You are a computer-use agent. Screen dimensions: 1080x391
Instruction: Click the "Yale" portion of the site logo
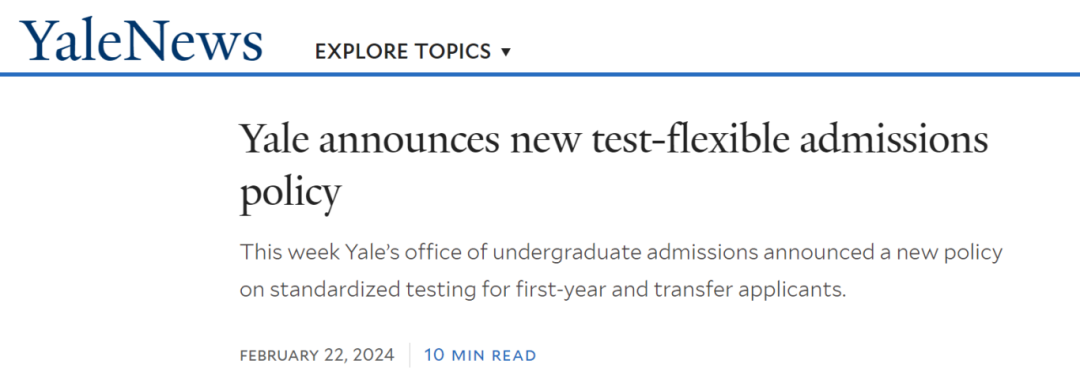pyautogui.click(x=79, y=39)
